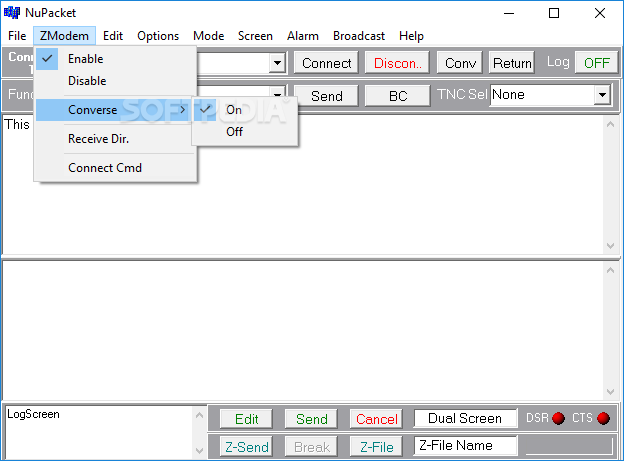Open the Screen menu
Viewport: 624px width, 461px height.
click(255, 36)
